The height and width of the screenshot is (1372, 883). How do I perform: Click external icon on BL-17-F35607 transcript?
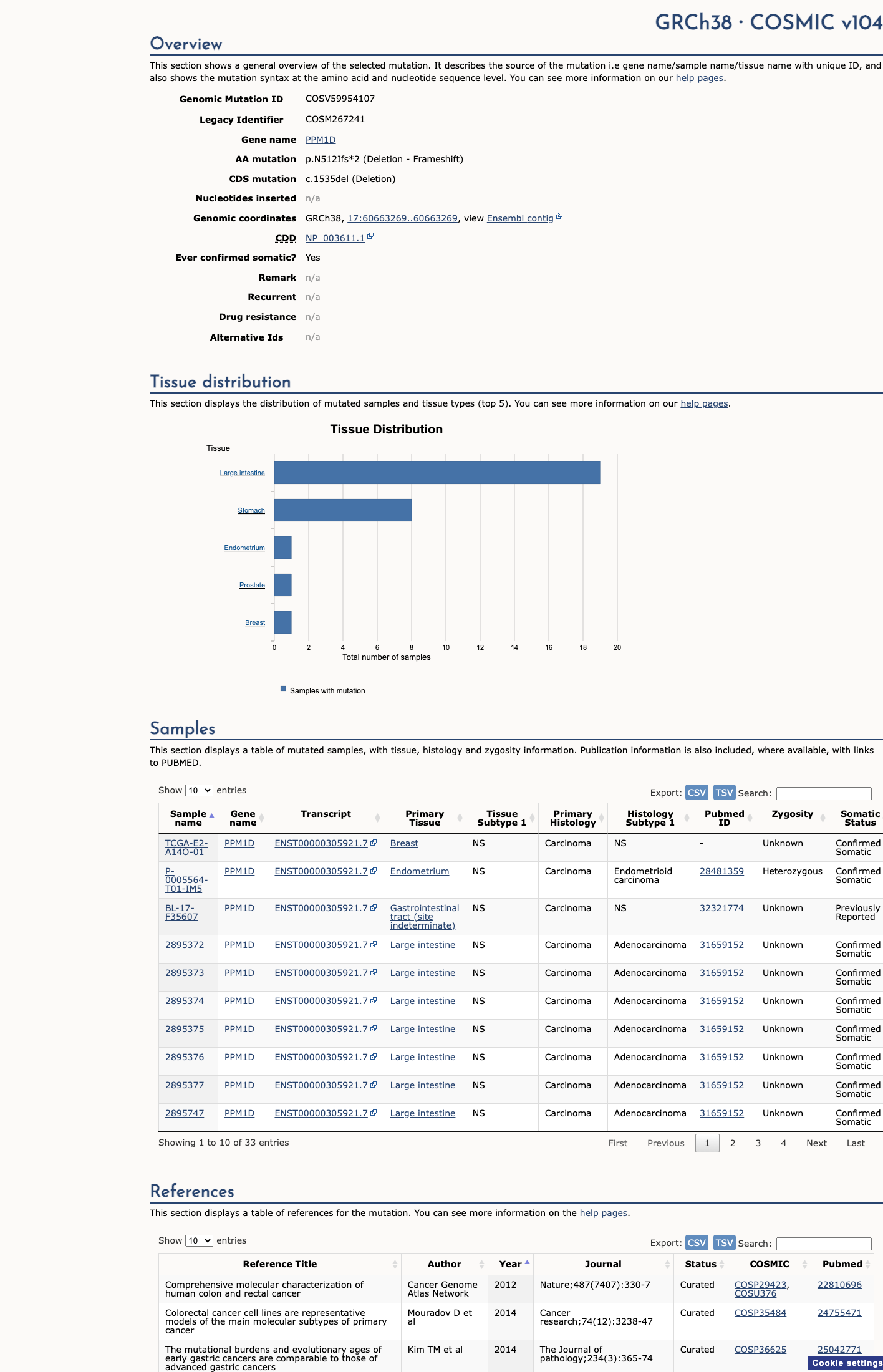pyautogui.click(x=374, y=907)
